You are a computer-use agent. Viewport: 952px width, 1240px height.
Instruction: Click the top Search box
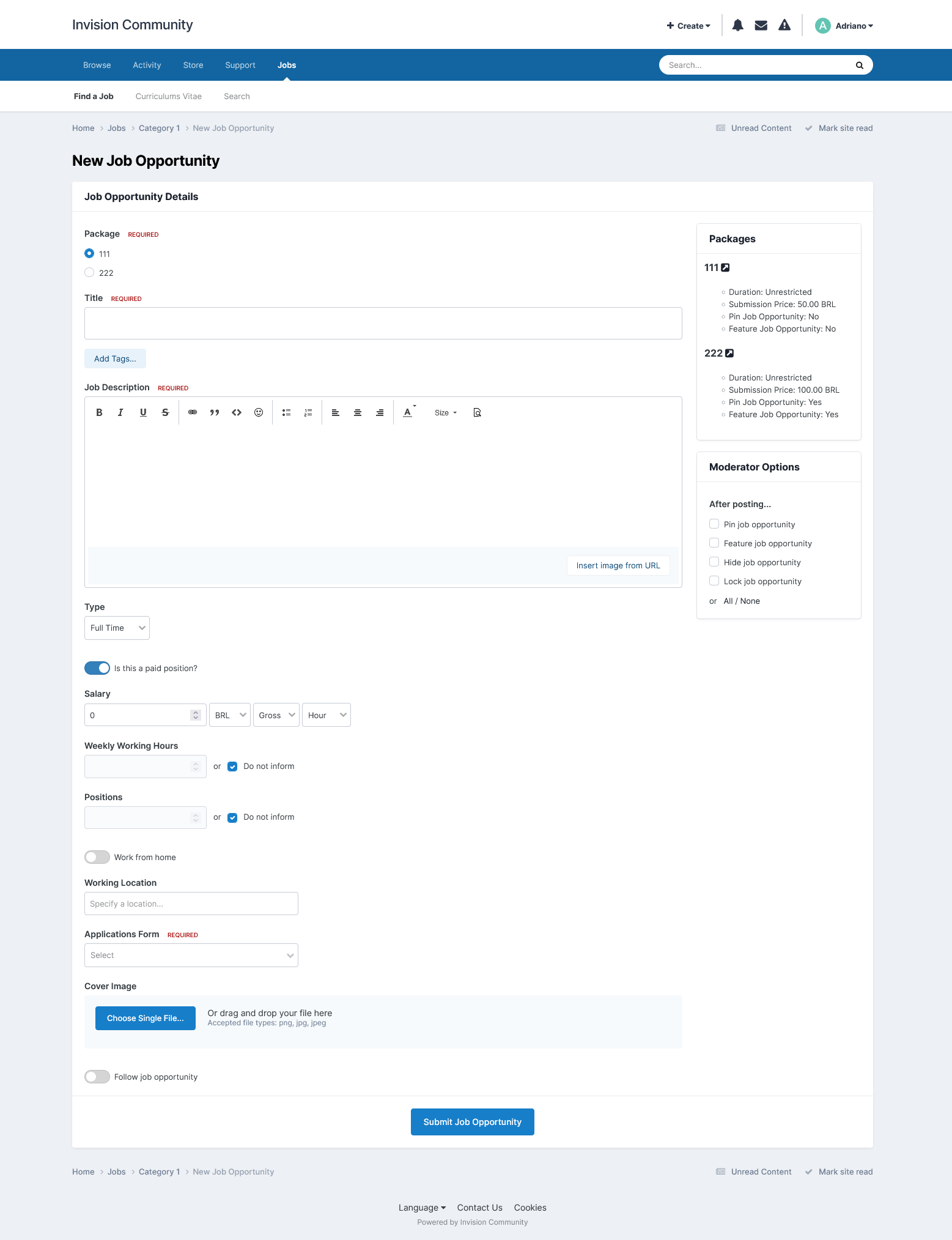(766, 65)
